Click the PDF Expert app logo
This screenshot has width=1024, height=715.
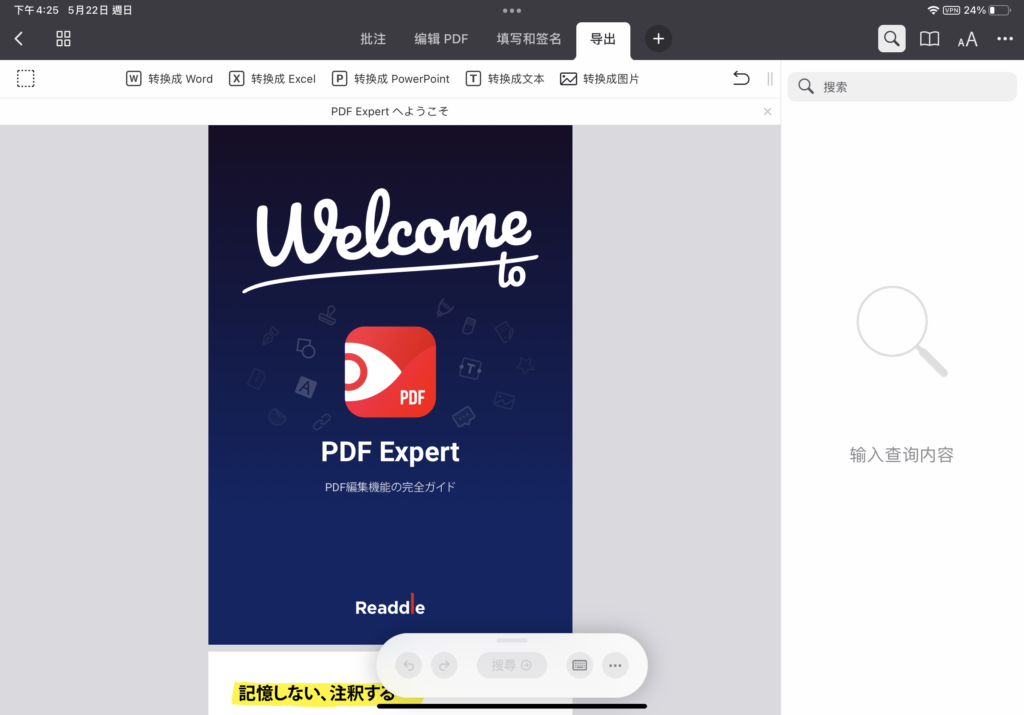pyautogui.click(x=390, y=372)
